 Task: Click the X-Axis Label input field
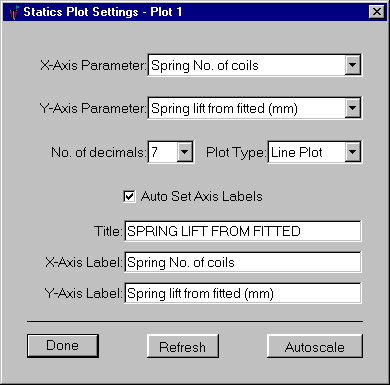(x=243, y=262)
